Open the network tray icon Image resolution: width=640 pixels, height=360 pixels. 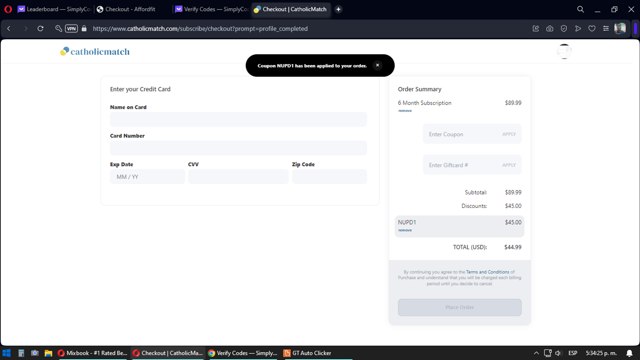coord(547,353)
